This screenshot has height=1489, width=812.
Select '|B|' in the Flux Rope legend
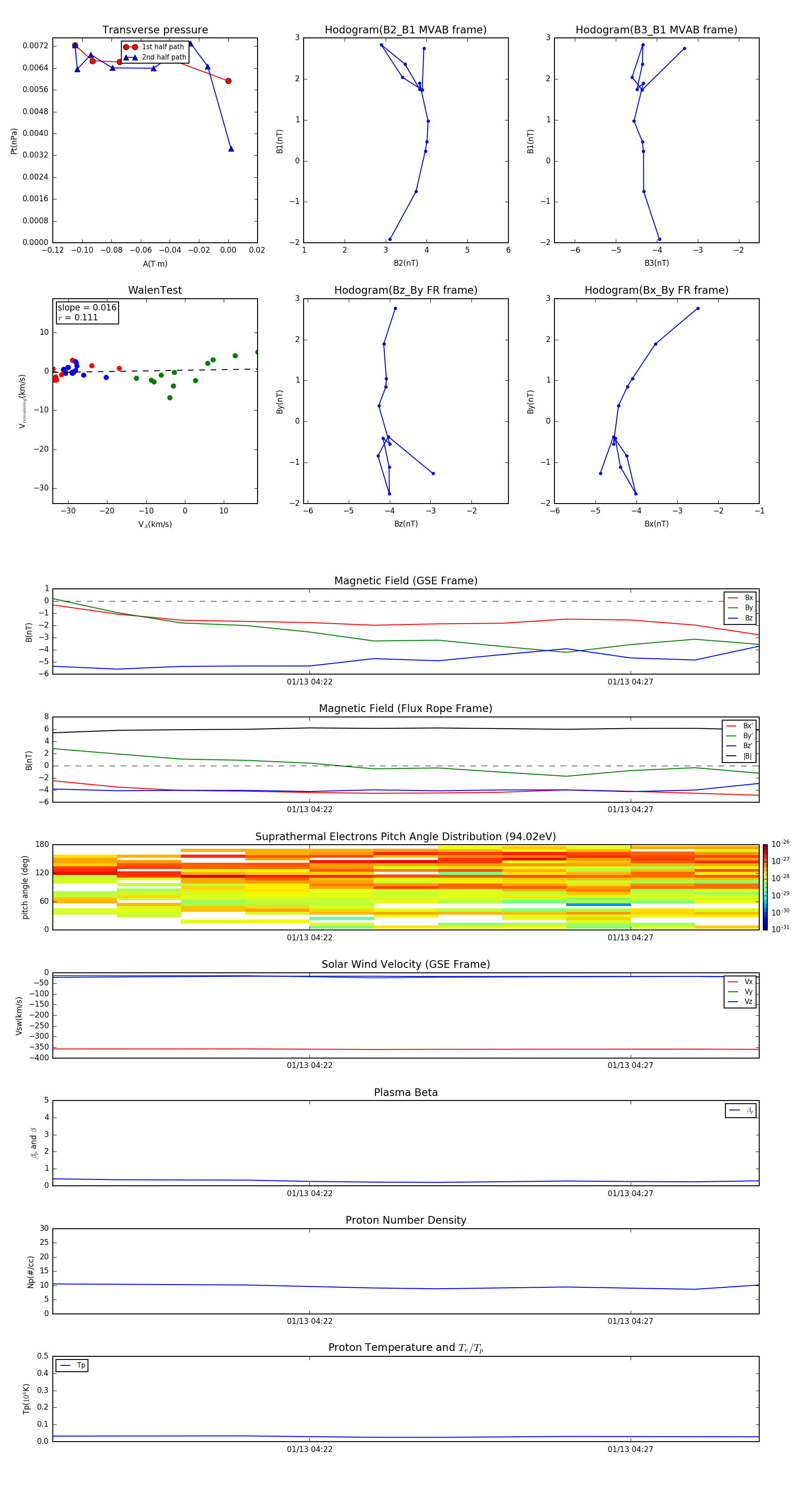coord(740,756)
